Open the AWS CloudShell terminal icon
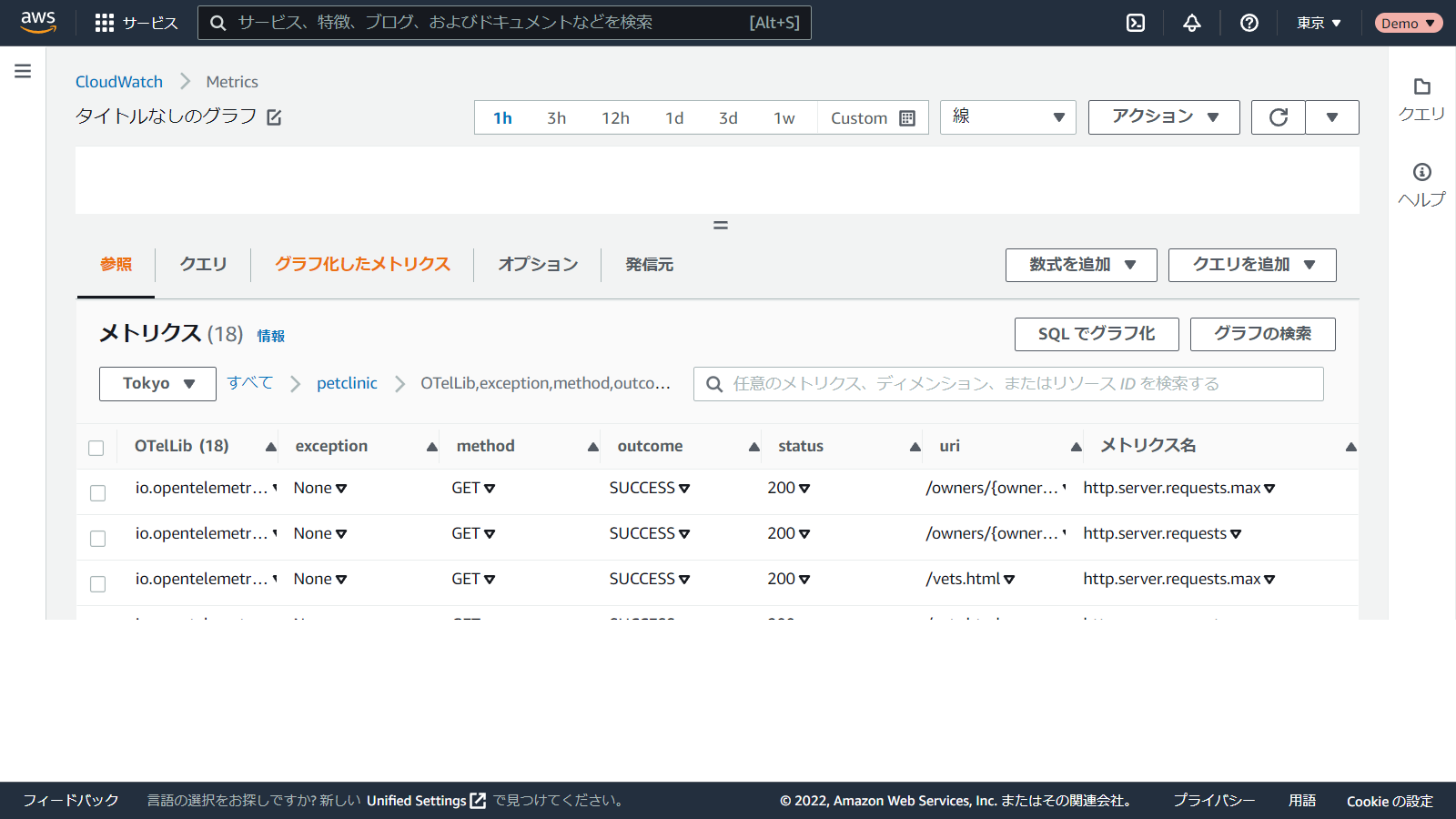 tap(1136, 23)
